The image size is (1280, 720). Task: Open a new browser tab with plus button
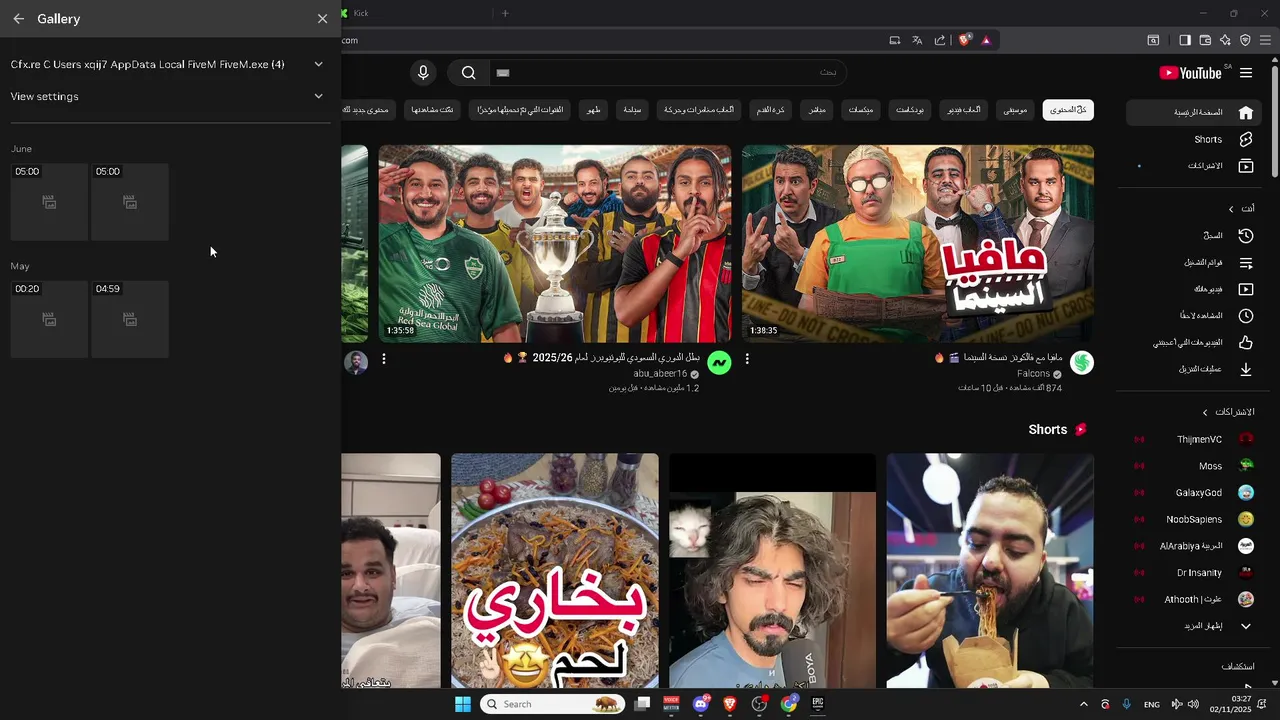[505, 13]
